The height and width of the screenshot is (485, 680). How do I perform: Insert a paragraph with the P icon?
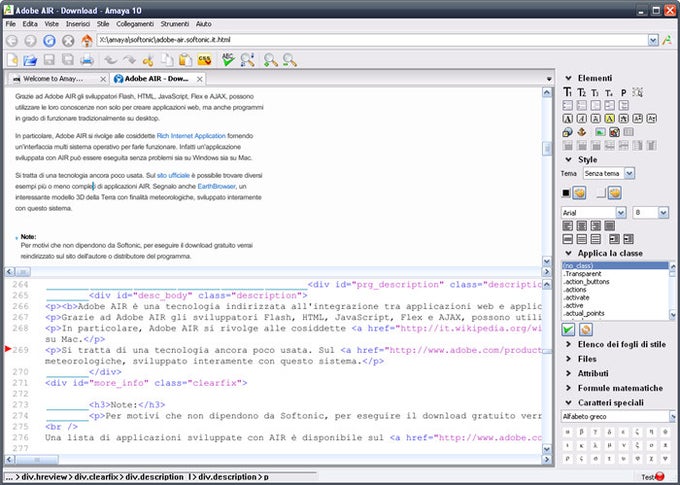pos(623,92)
